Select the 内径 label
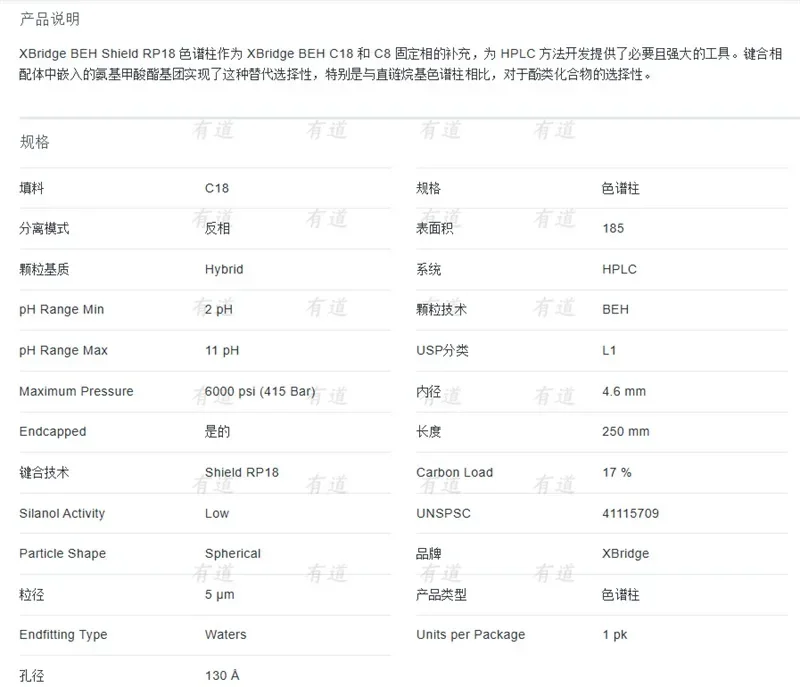Viewport: 800px width, 687px height. pos(428,391)
